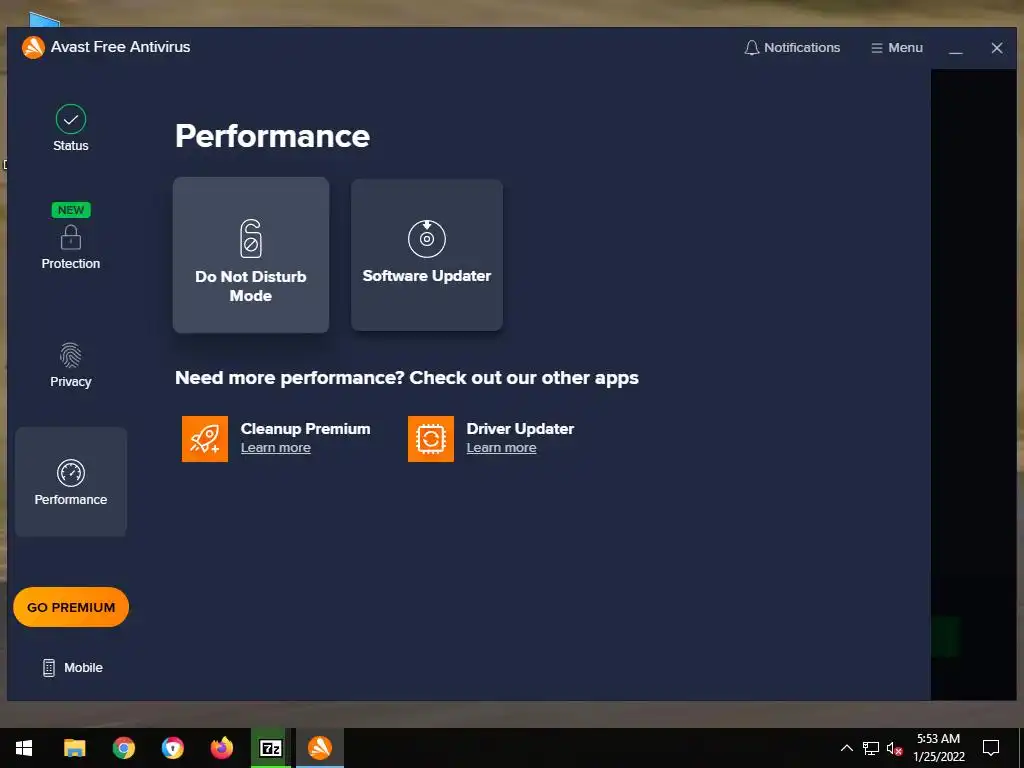Open the Protection section with the lock icon
Screen dimensions: 1024x768
pyautogui.click(x=71, y=246)
